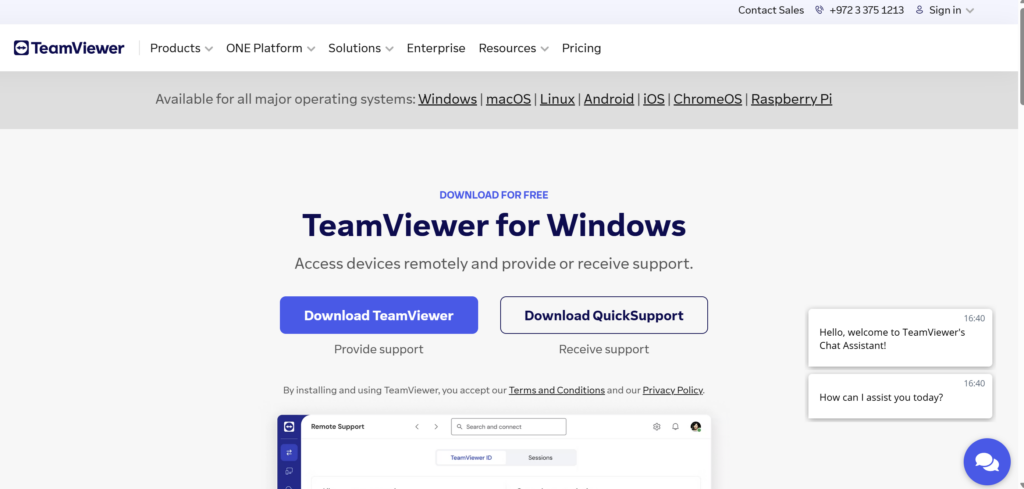This screenshot has width=1024, height=489.
Task: Click the +972 3 375 1213 phone number
Action: click(867, 10)
